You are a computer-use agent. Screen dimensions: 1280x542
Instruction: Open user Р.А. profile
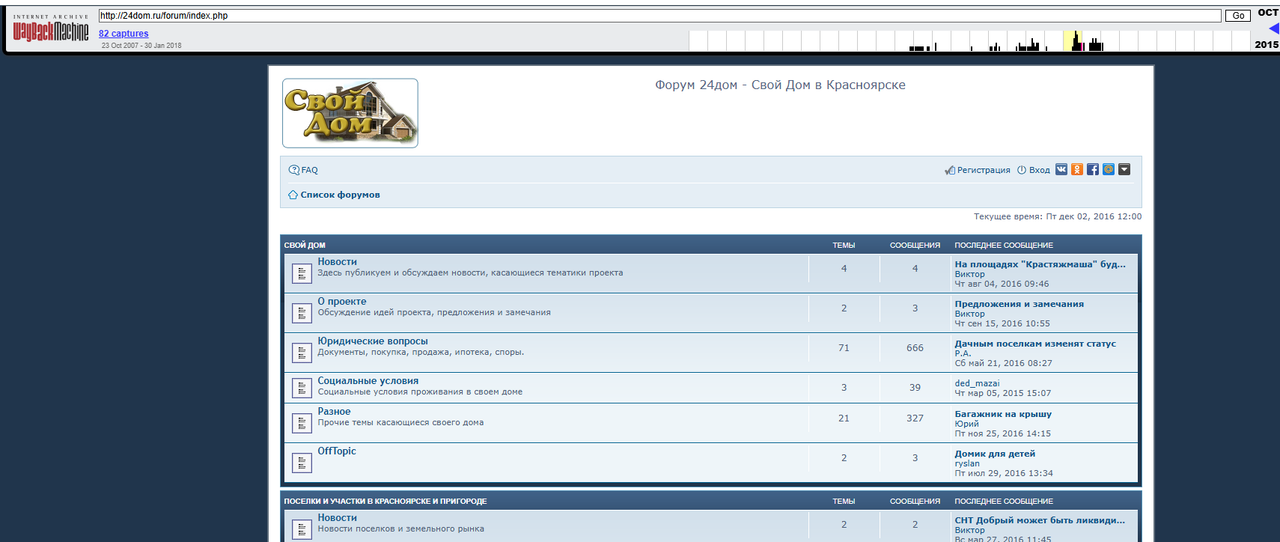pos(963,353)
